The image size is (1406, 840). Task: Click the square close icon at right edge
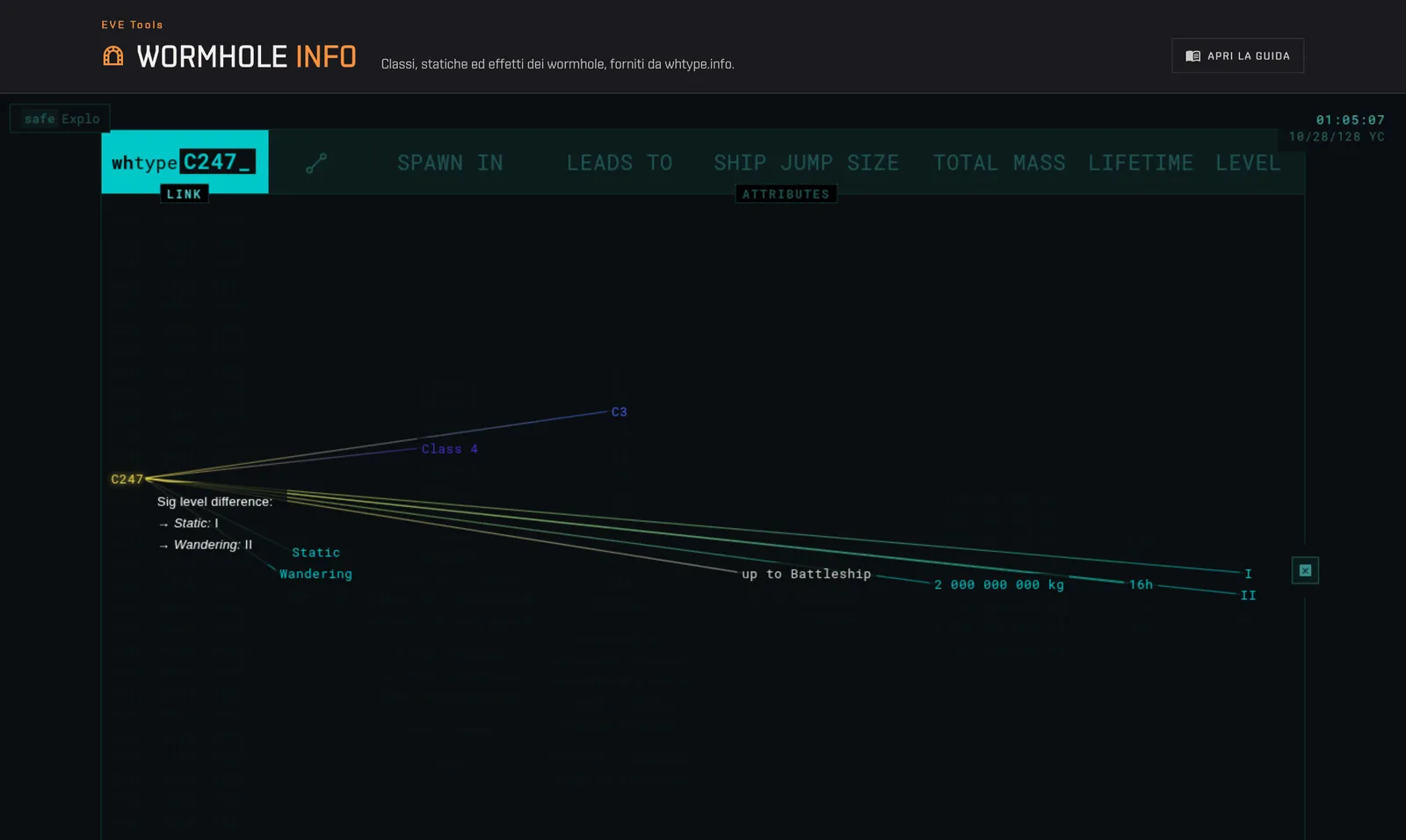tap(1305, 570)
